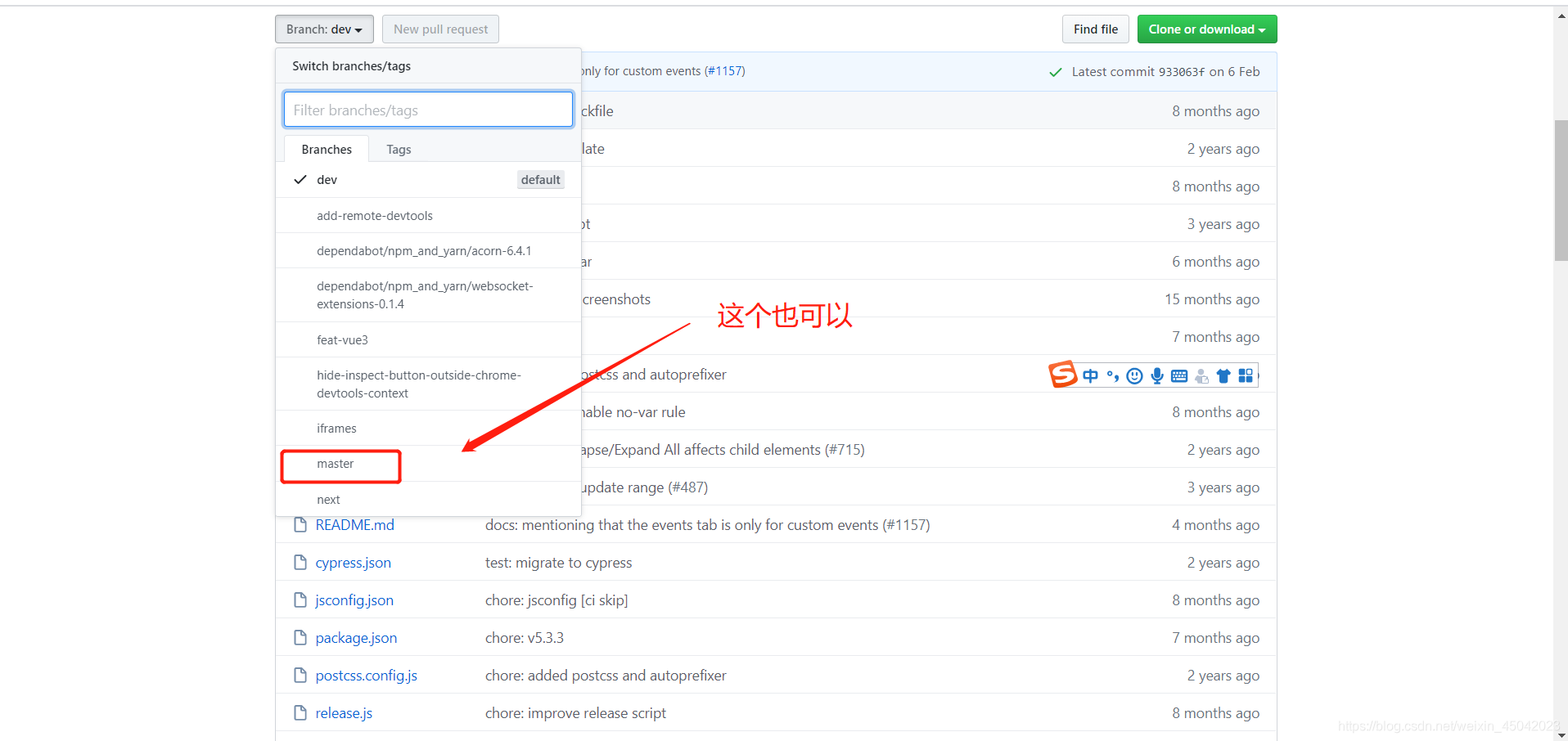Open the Clone or download dropdown
This screenshot has height=741, width=1568.
(x=1206, y=29)
